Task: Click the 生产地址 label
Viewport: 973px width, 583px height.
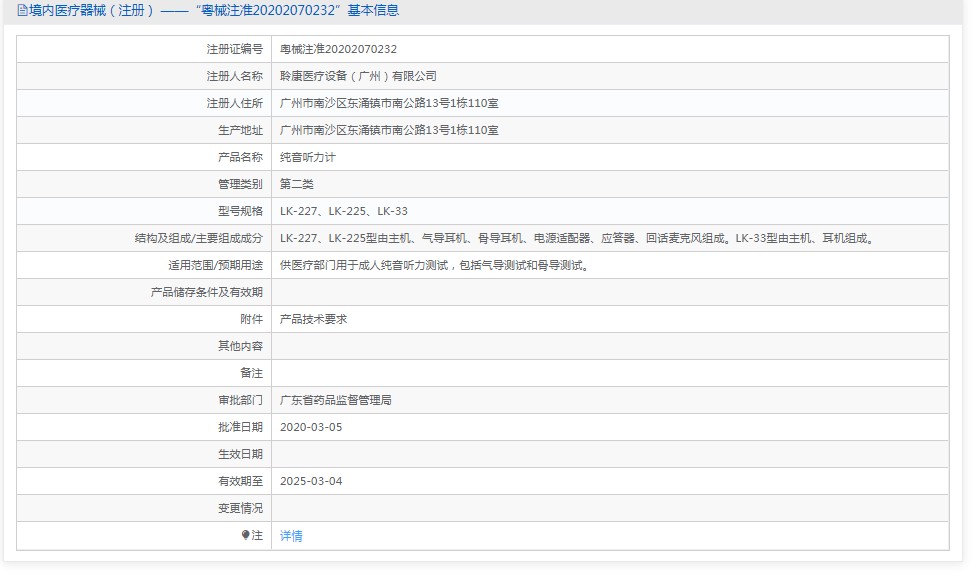Action: coord(240,130)
